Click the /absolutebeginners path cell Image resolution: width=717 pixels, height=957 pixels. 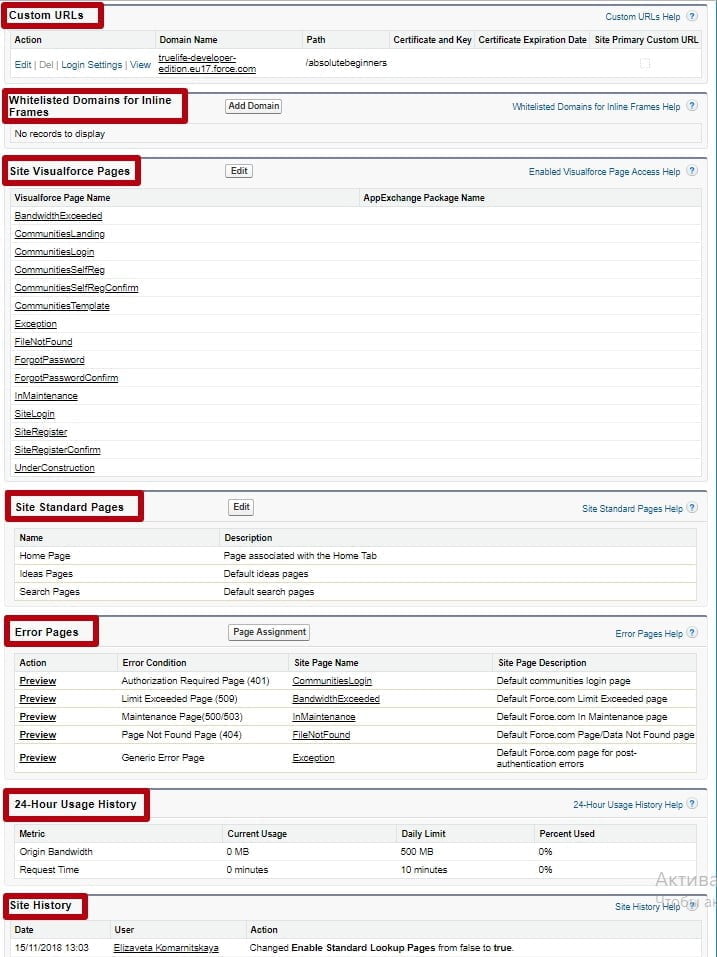pos(346,63)
